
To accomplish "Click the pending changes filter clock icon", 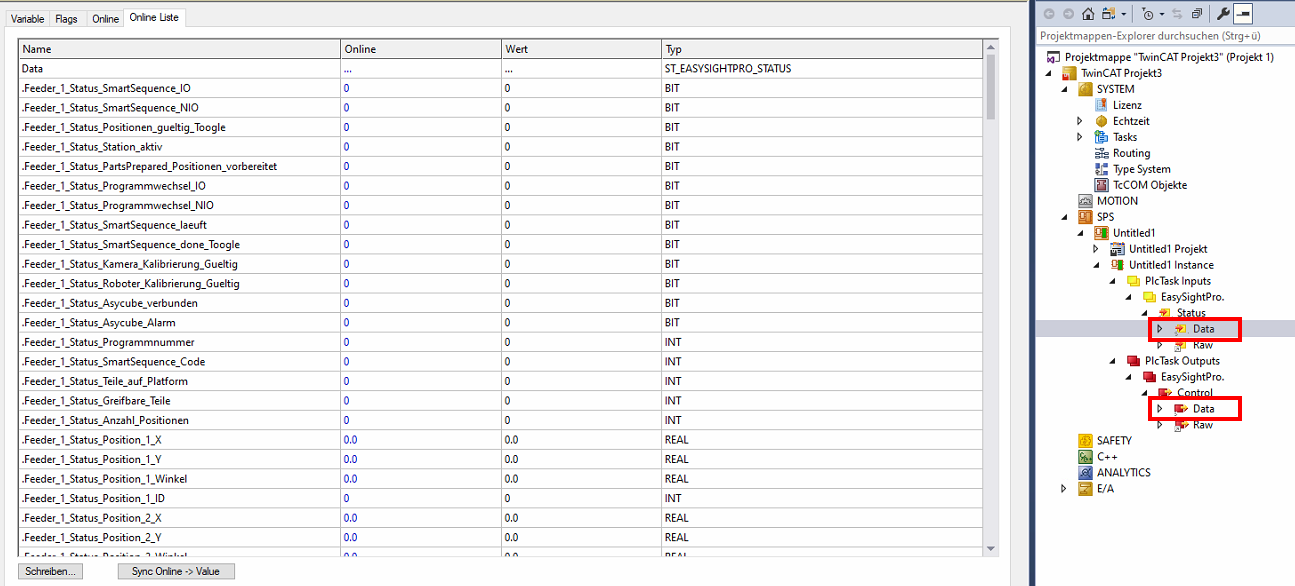I will pos(1147,14).
